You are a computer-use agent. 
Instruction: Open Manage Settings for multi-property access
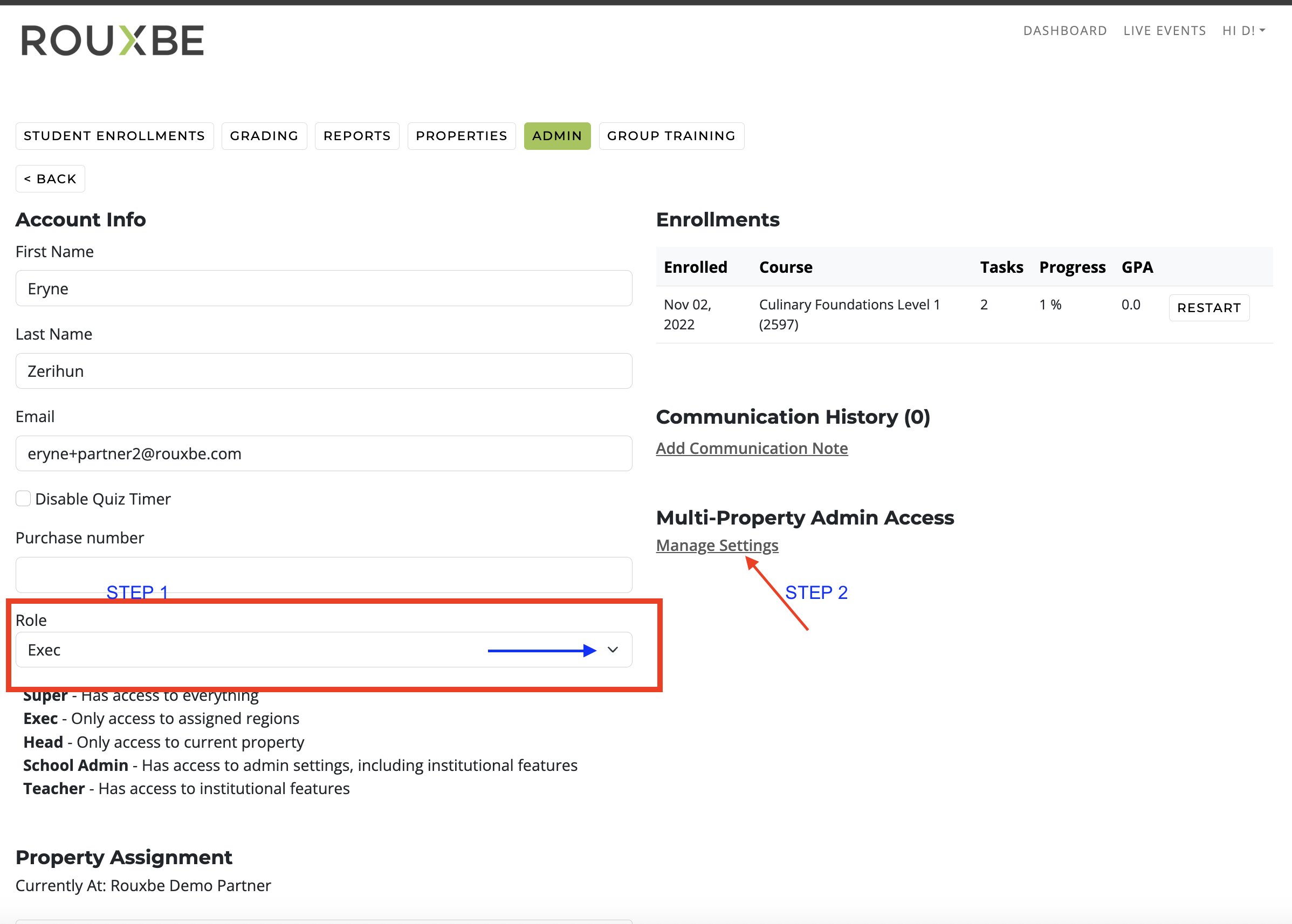(x=717, y=545)
